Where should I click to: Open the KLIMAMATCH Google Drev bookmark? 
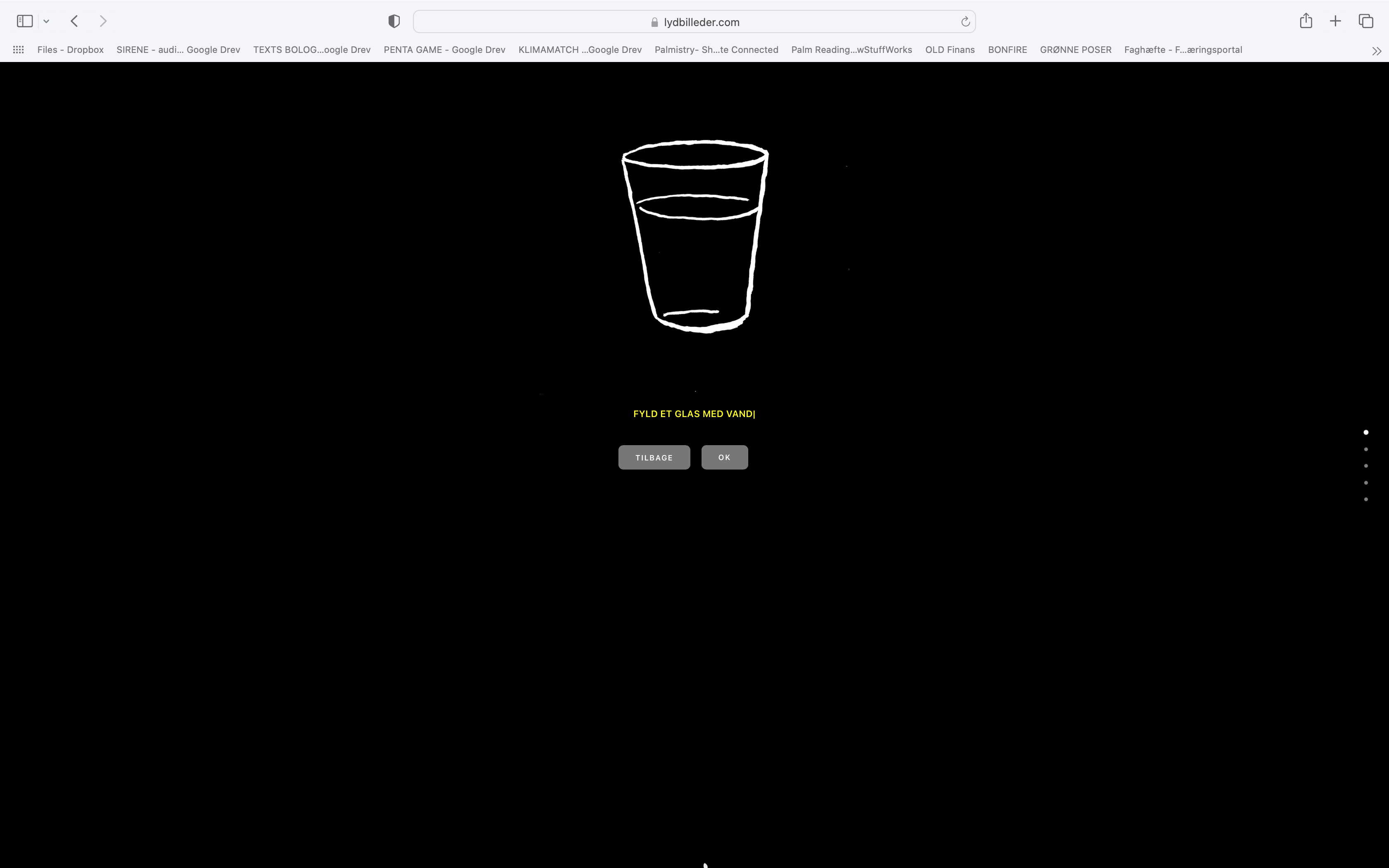pyautogui.click(x=580, y=50)
